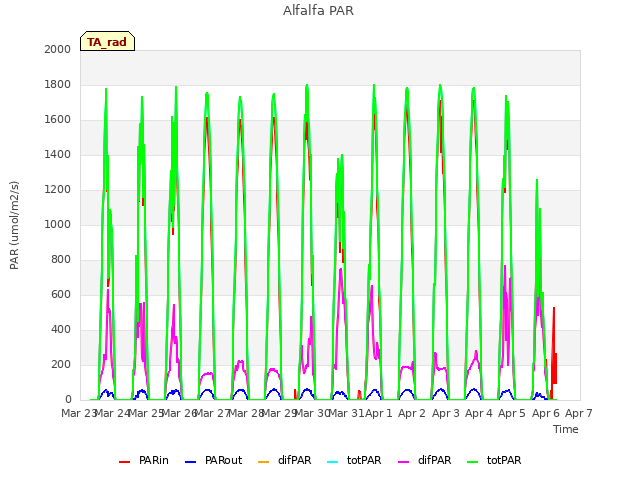Click the red PARin legend swatch
Image resolution: width=640 pixels, height=480 pixels.
[x=124, y=462]
